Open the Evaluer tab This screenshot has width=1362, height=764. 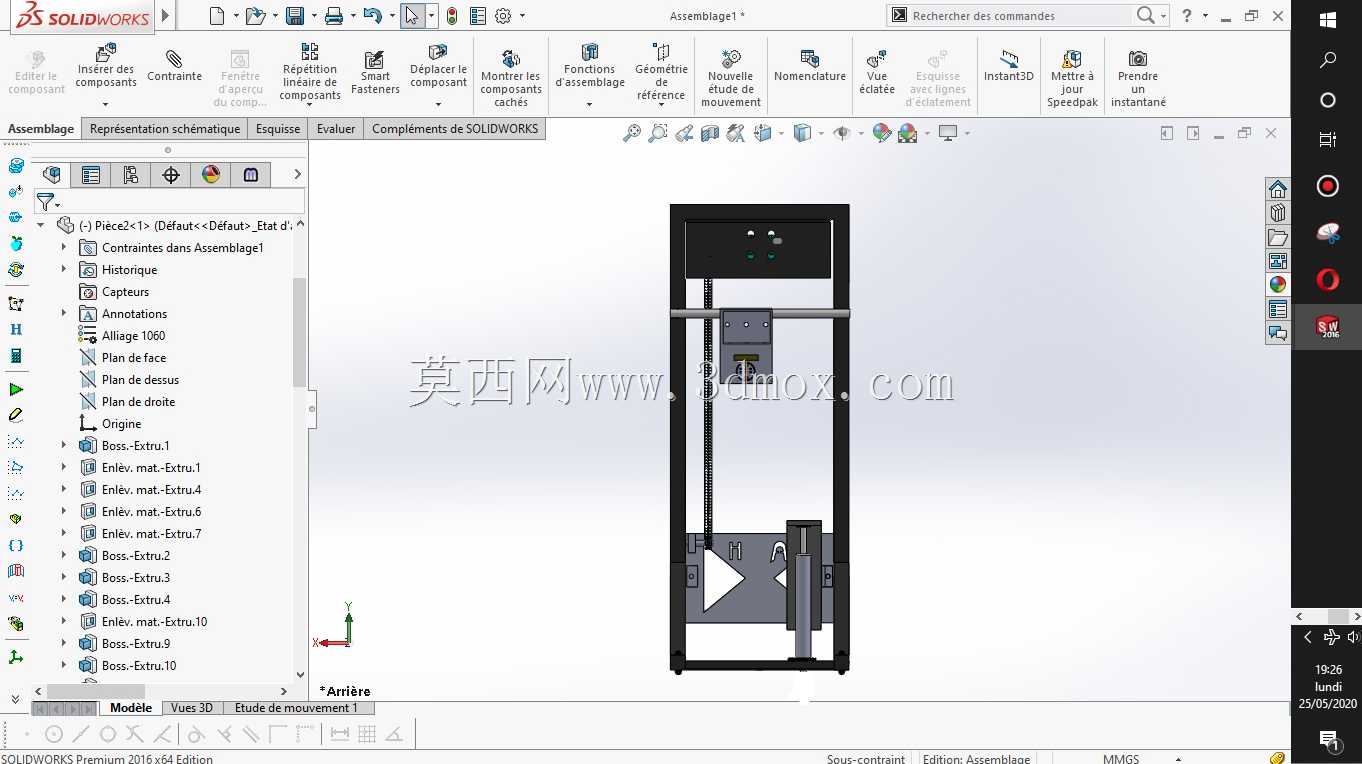336,129
